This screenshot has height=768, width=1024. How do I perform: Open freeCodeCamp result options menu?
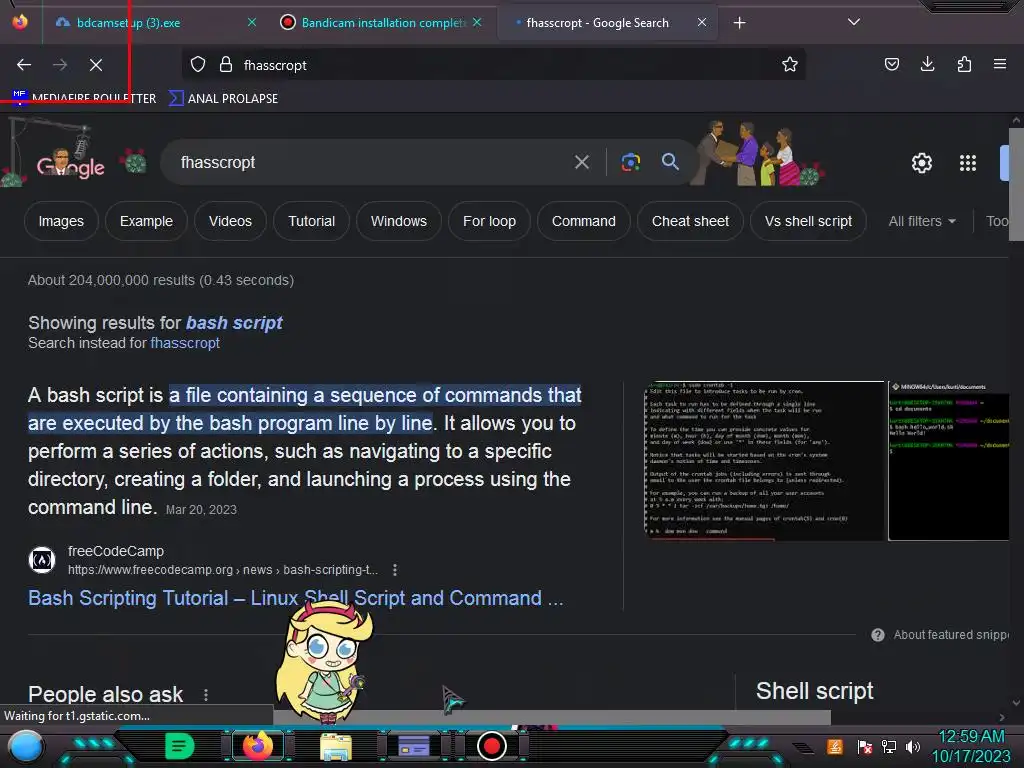pyautogui.click(x=394, y=570)
